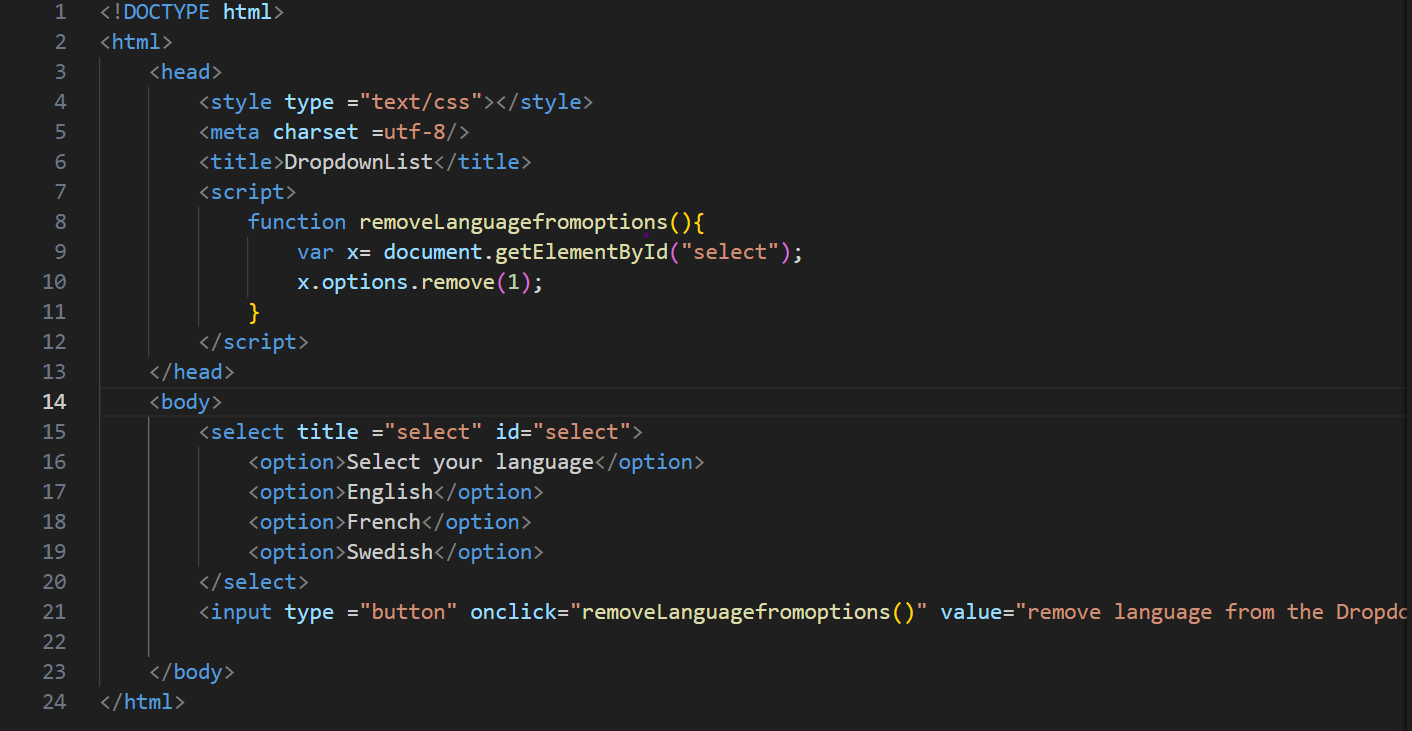Click the closing script tag
The height and width of the screenshot is (731, 1412).
click(x=254, y=342)
